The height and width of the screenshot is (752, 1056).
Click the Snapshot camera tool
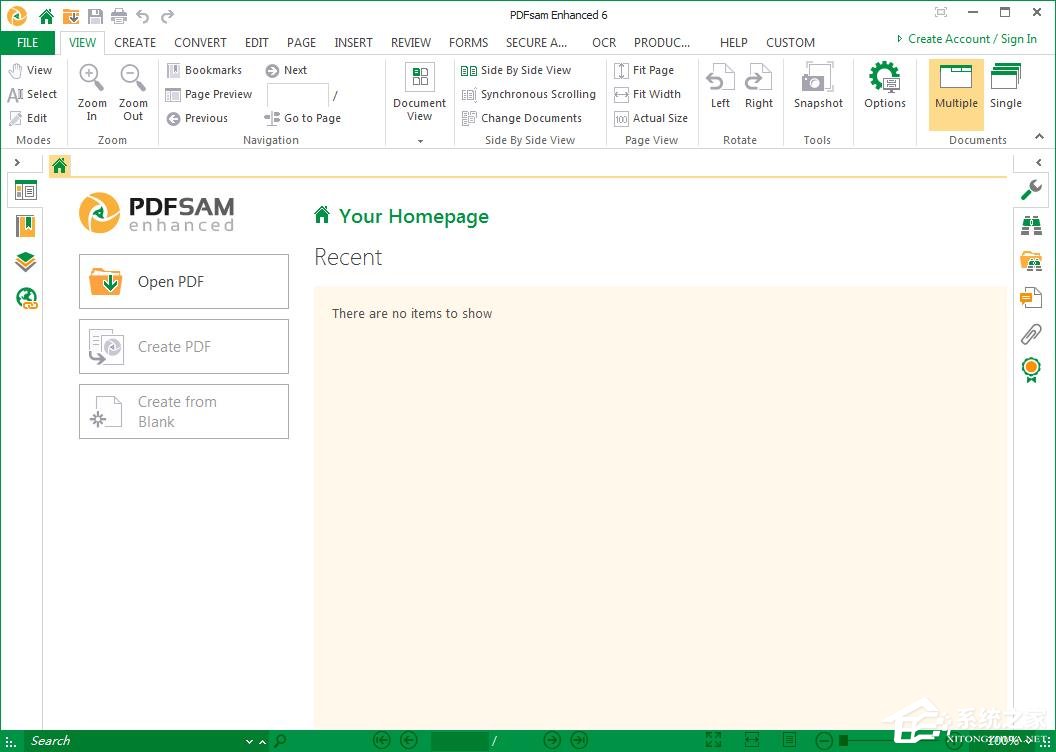click(x=818, y=86)
